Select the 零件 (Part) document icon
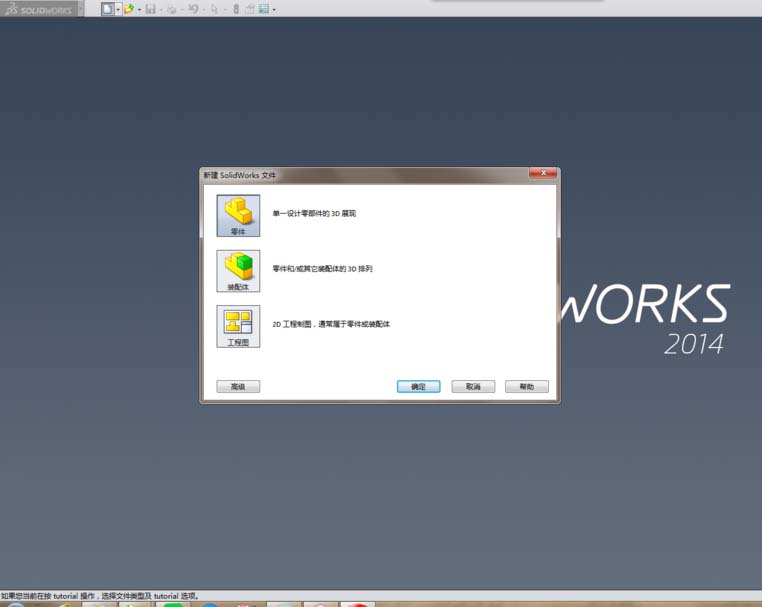Screen dimensions: 762x607 [238, 216]
